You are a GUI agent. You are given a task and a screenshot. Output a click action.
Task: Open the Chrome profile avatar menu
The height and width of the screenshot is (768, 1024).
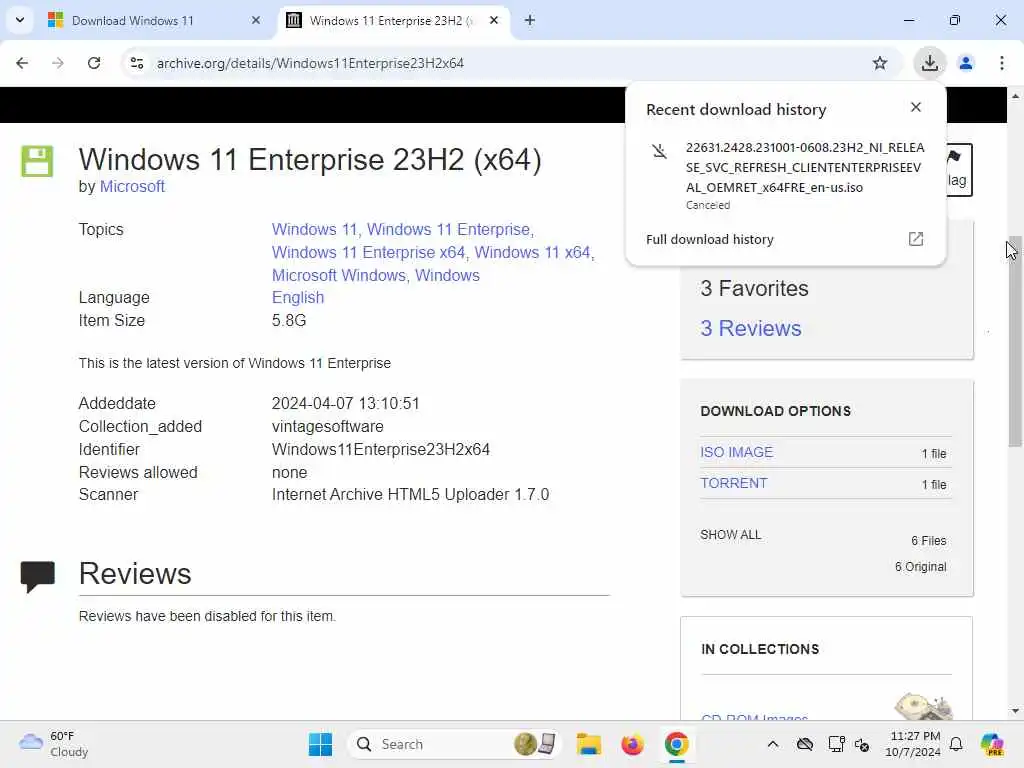(966, 63)
